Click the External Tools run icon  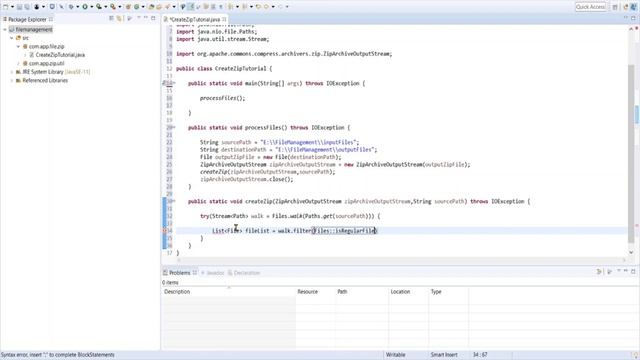tap(113, 7)
